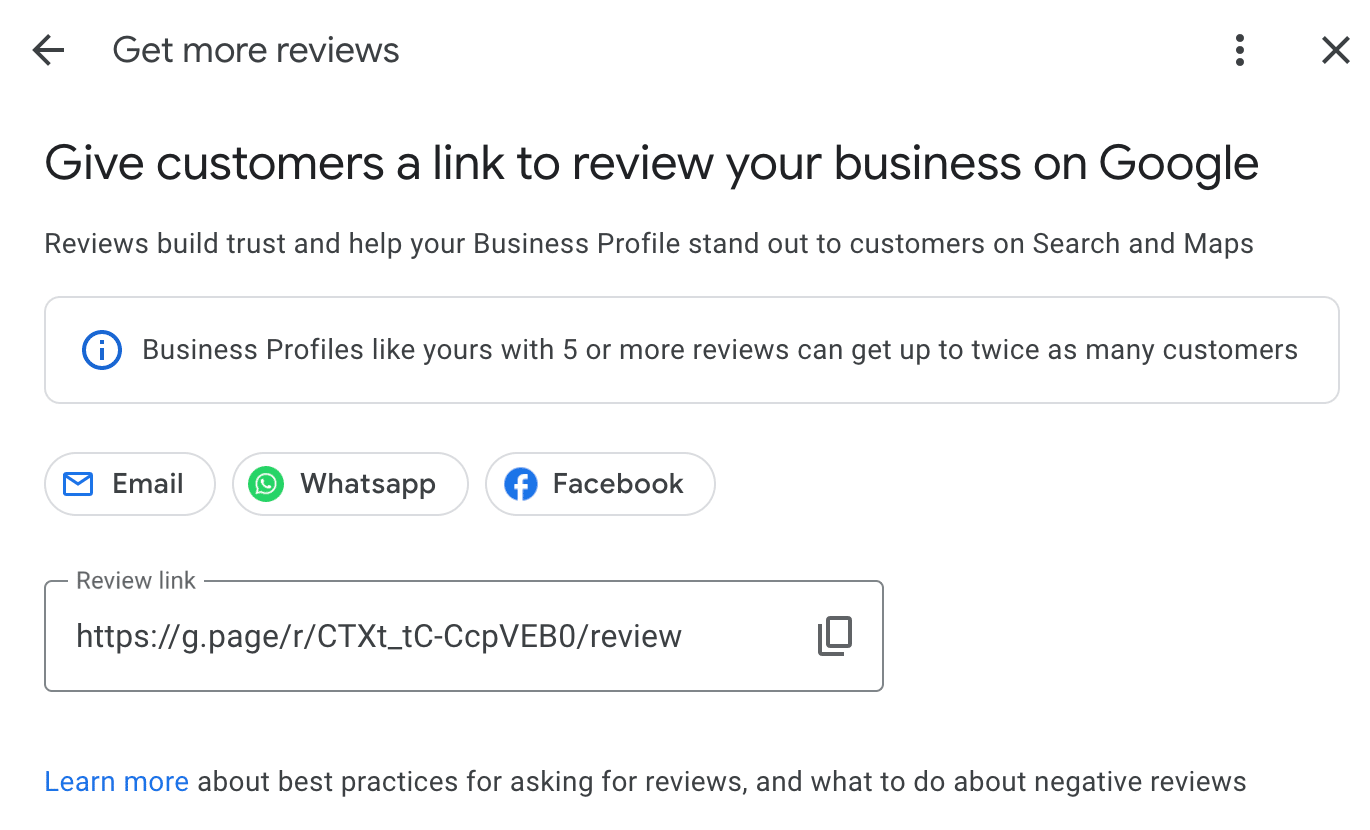
Task: Click the blue info circle icon
Action: point(101,350)
